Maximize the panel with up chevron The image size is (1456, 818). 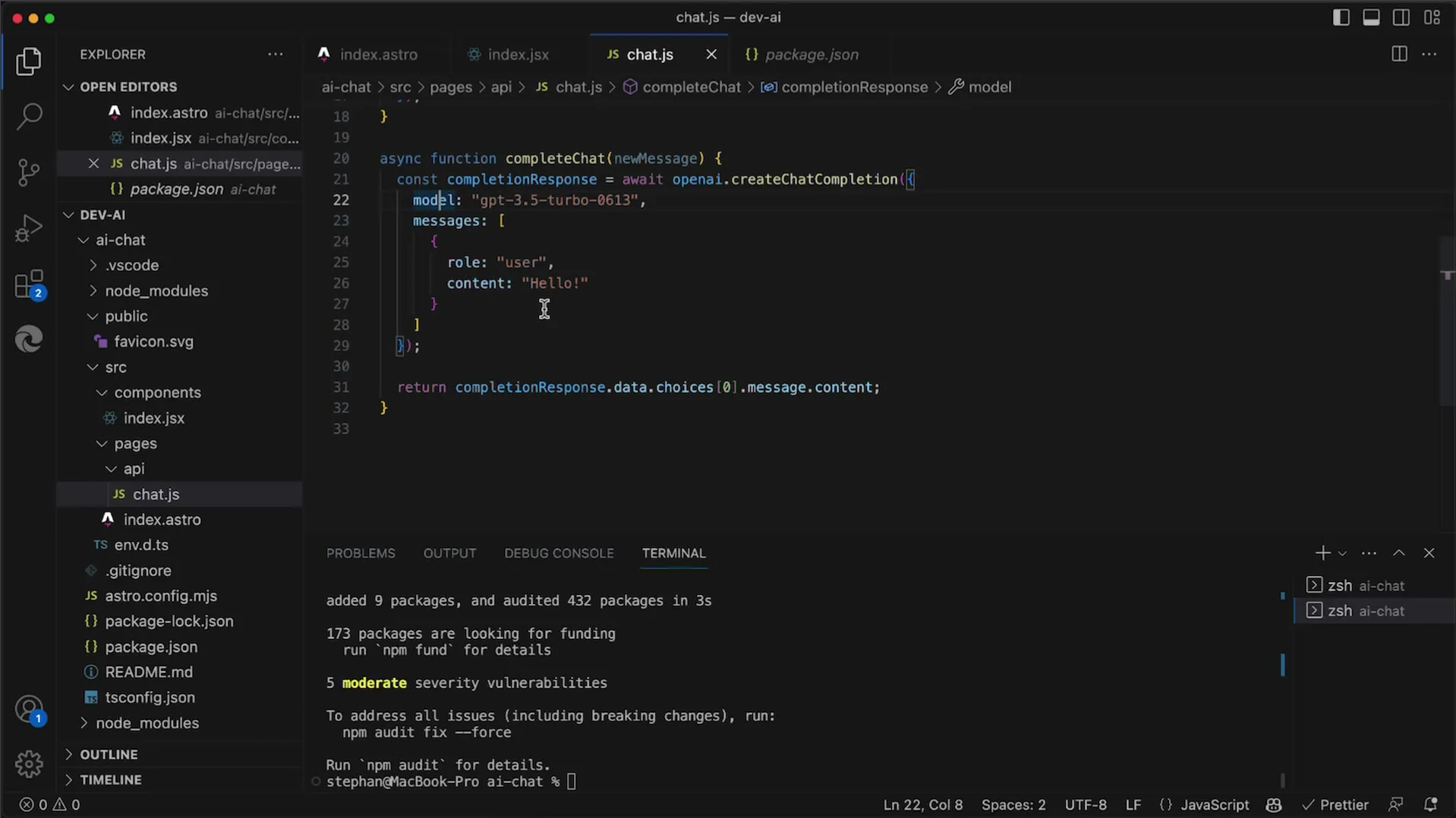click(x=1399, y=553)
